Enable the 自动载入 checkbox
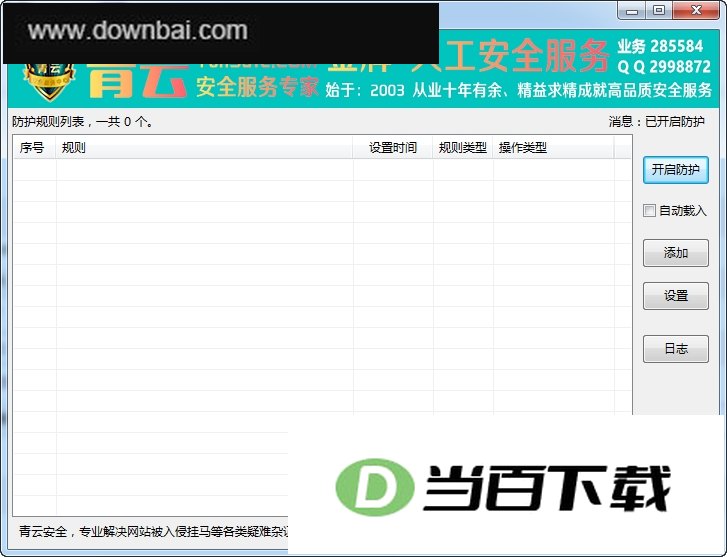 pos(649,211)
